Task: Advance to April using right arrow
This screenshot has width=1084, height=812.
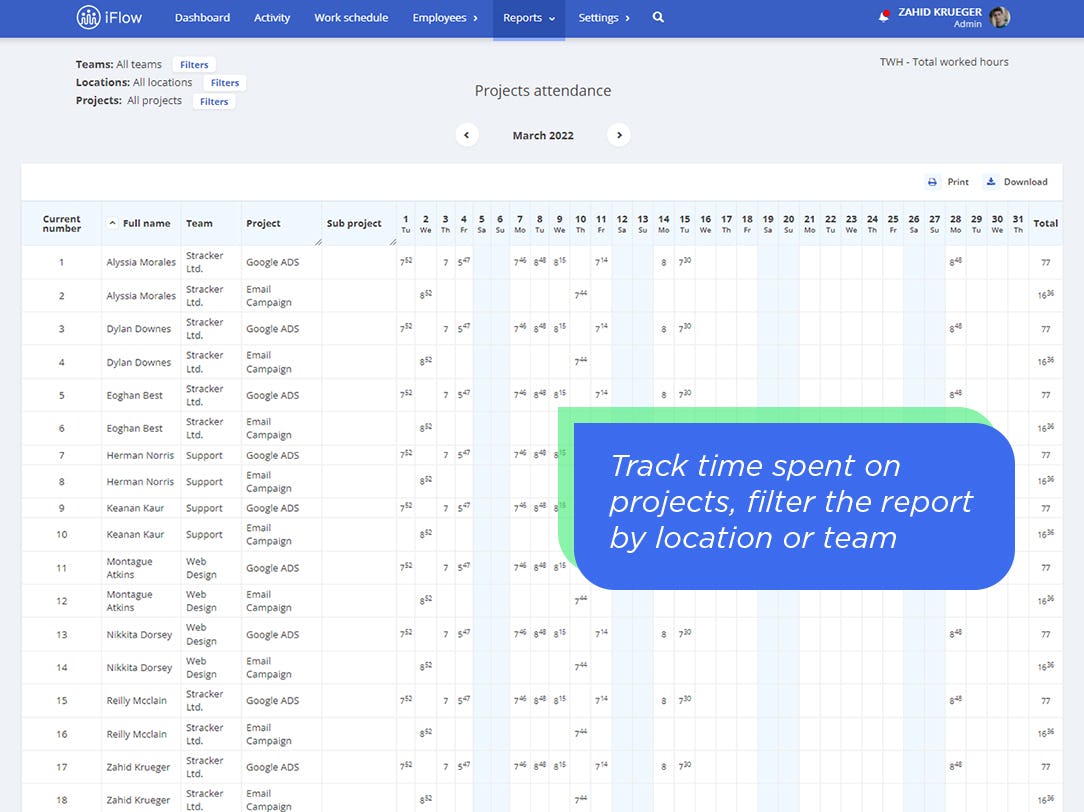Action: click(x=619, y=134)
